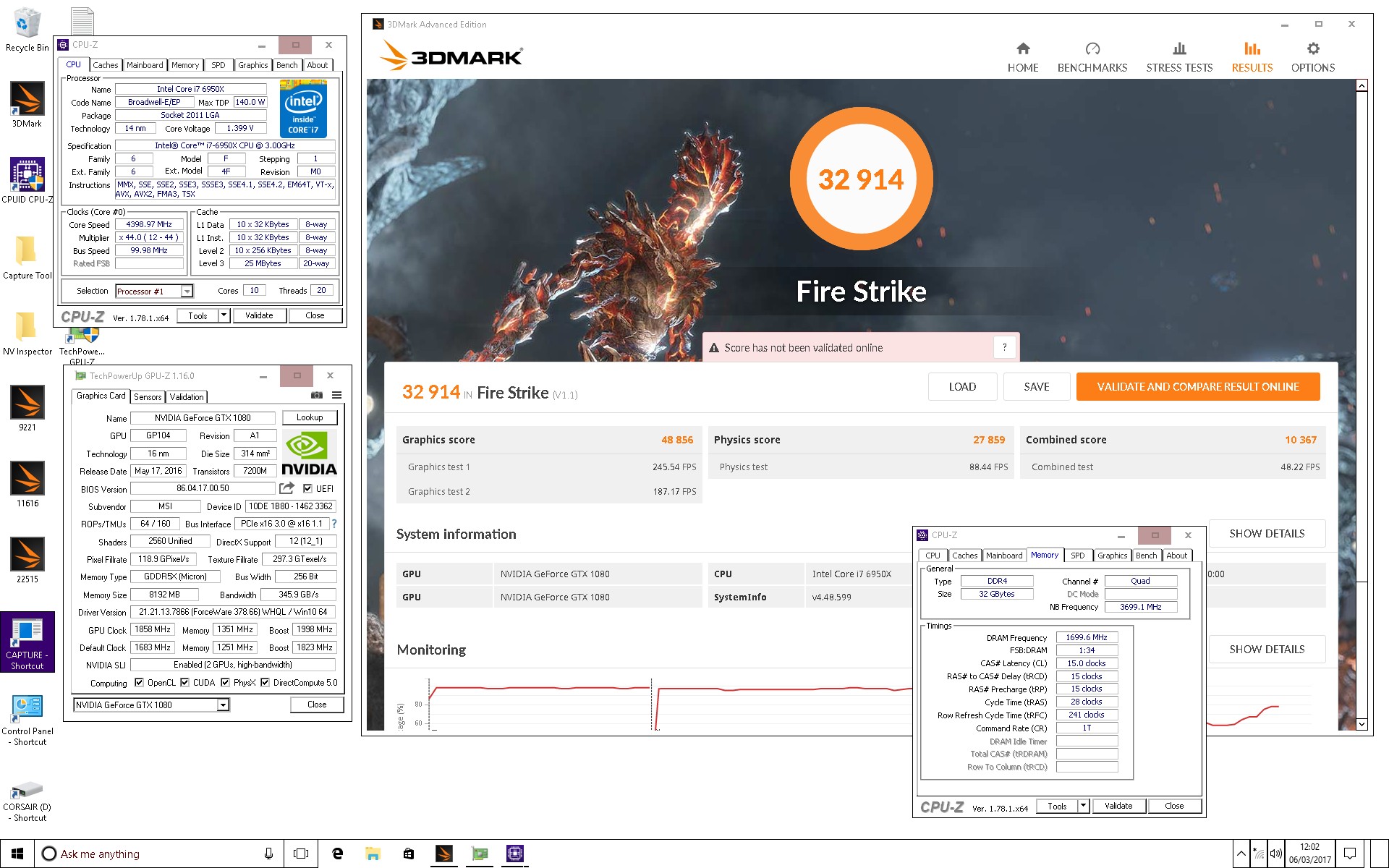Click SHOW DETAILS for System information

tap(1267, 533)
